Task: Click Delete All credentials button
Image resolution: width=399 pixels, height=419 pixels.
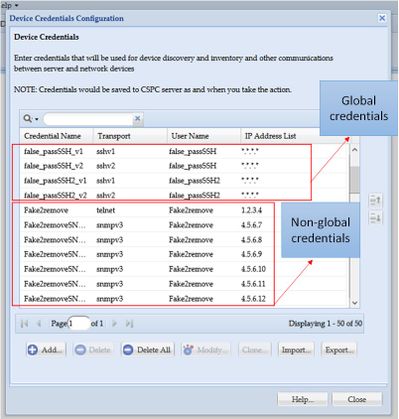Action: pyautogui.click(x=147, y=350)
